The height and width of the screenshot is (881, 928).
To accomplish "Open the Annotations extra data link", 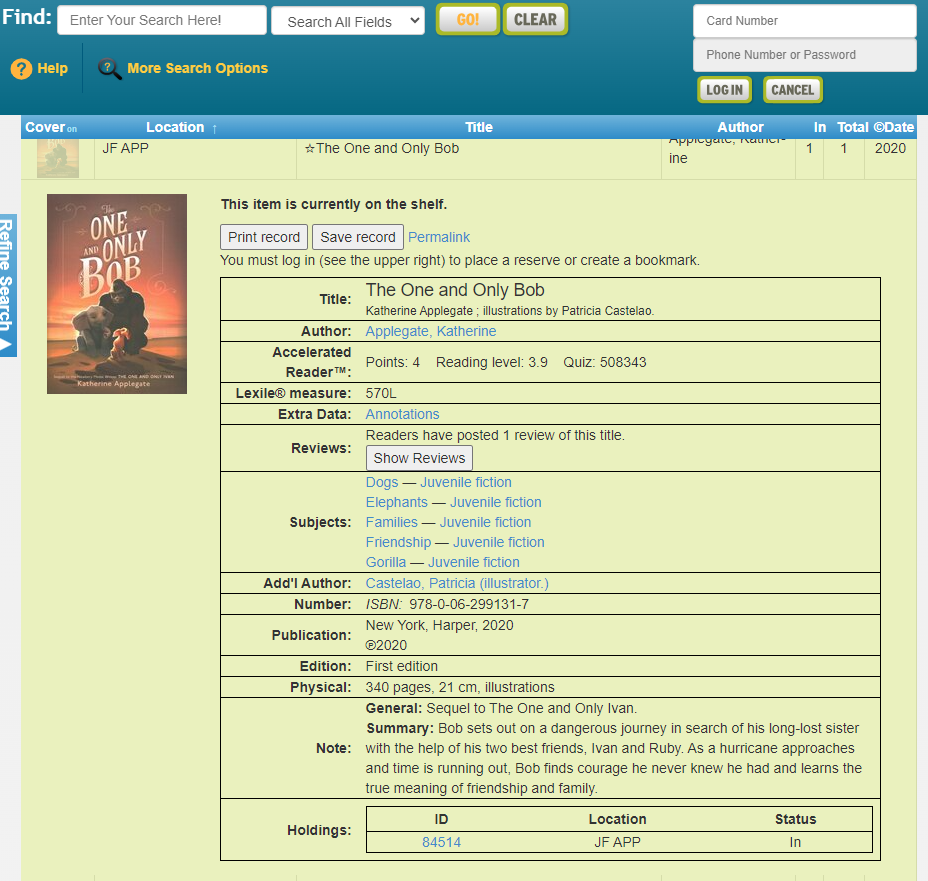I will point(402,414).
